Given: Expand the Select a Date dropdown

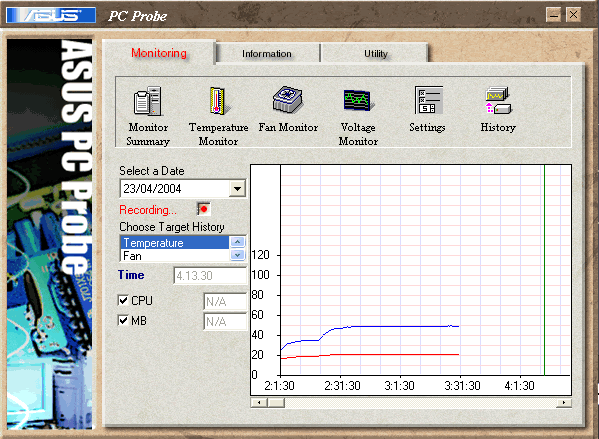Looking at the screenshot, I should pos(237,189).
